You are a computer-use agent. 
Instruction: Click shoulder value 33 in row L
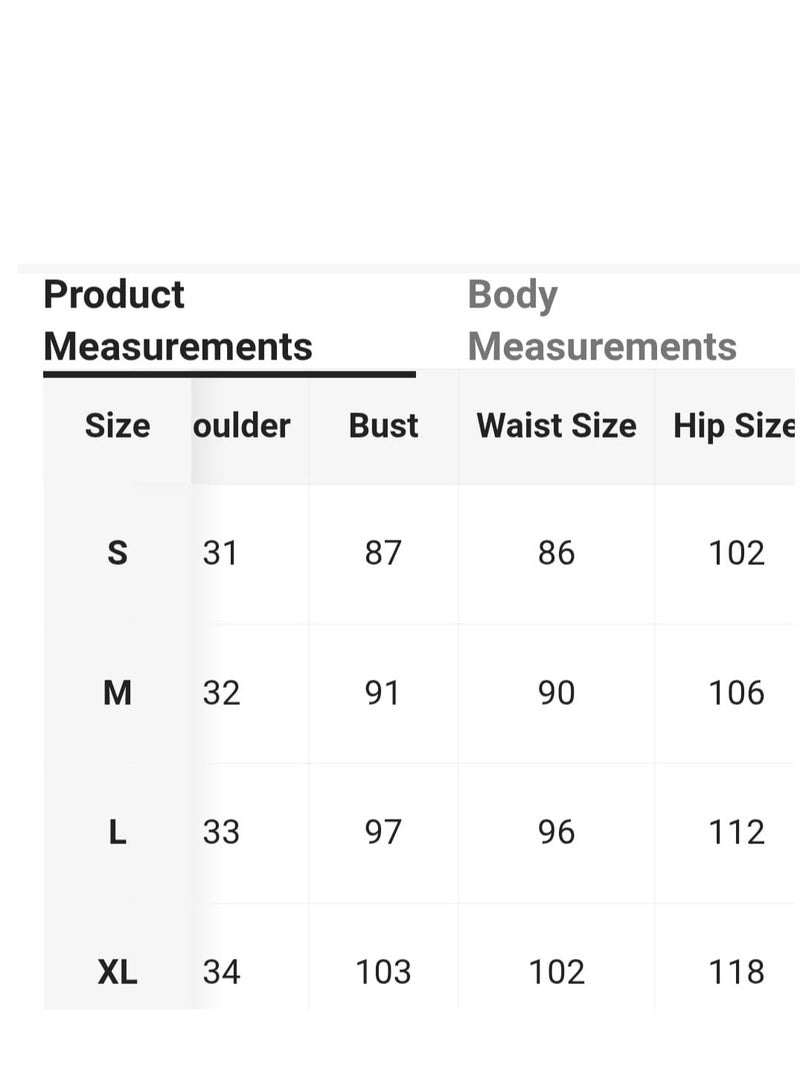click(221, 832)
